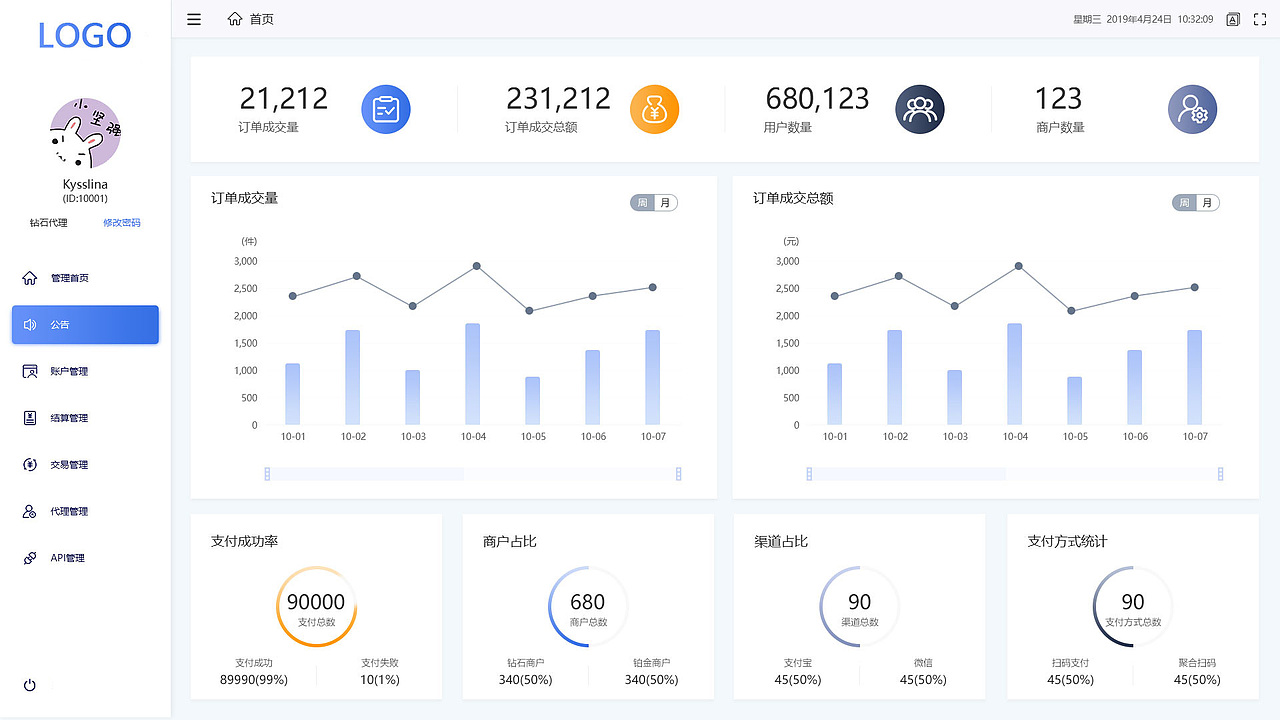
Task: Click the date 2019年4月24日 in header
Action: 1139,19
